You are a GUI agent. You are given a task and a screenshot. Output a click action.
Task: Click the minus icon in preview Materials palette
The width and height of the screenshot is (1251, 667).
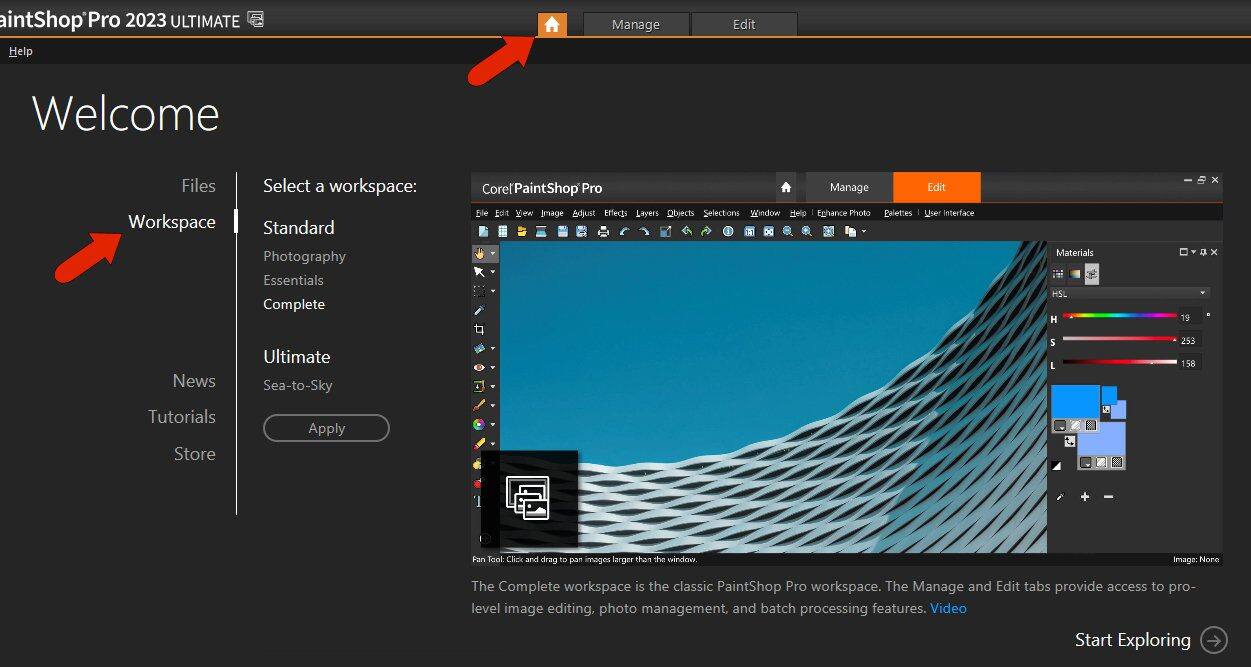coord(1108,497)
